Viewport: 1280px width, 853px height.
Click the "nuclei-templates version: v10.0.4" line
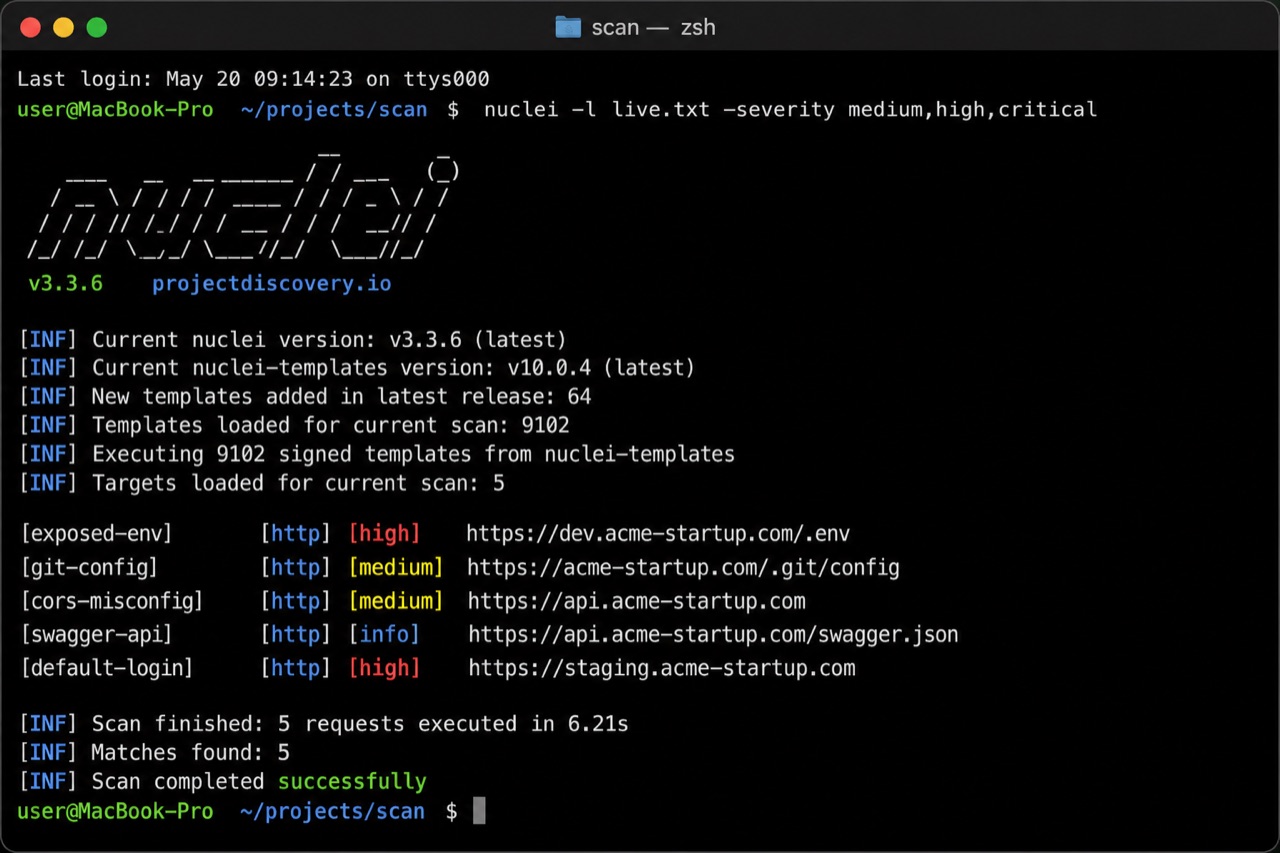pos(357,368)
